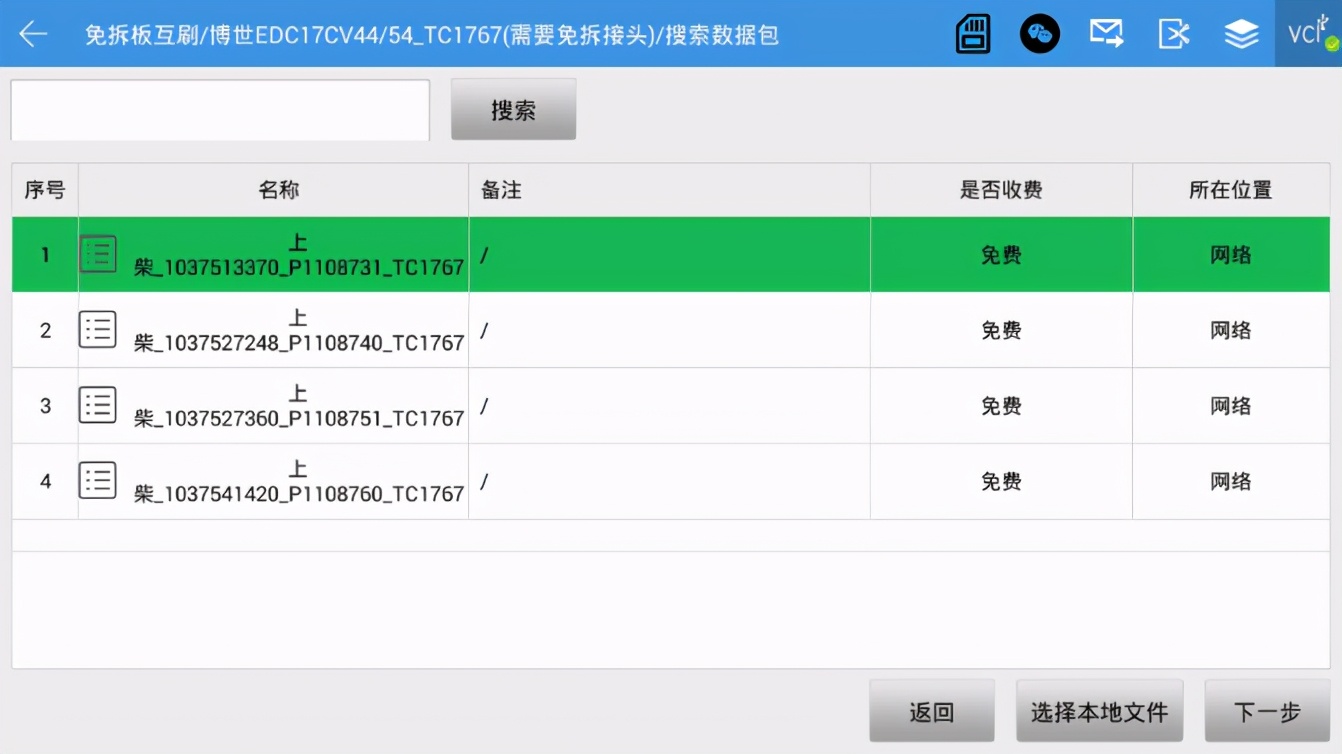Click the remark slash in row 1
The height and width of the screenshot is (754, 1342).
point(484,255)
